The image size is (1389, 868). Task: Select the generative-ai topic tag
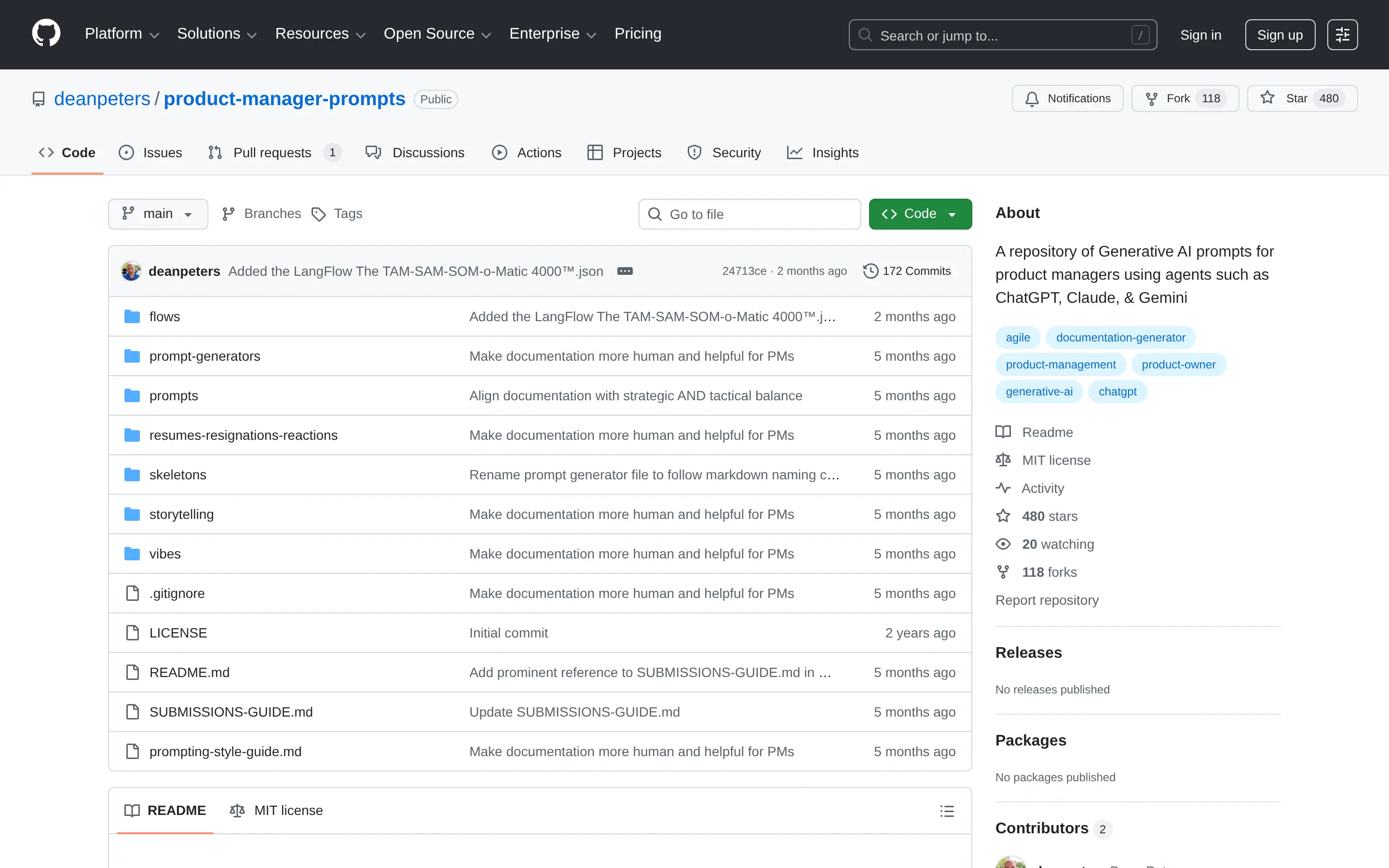point(1039,391)
